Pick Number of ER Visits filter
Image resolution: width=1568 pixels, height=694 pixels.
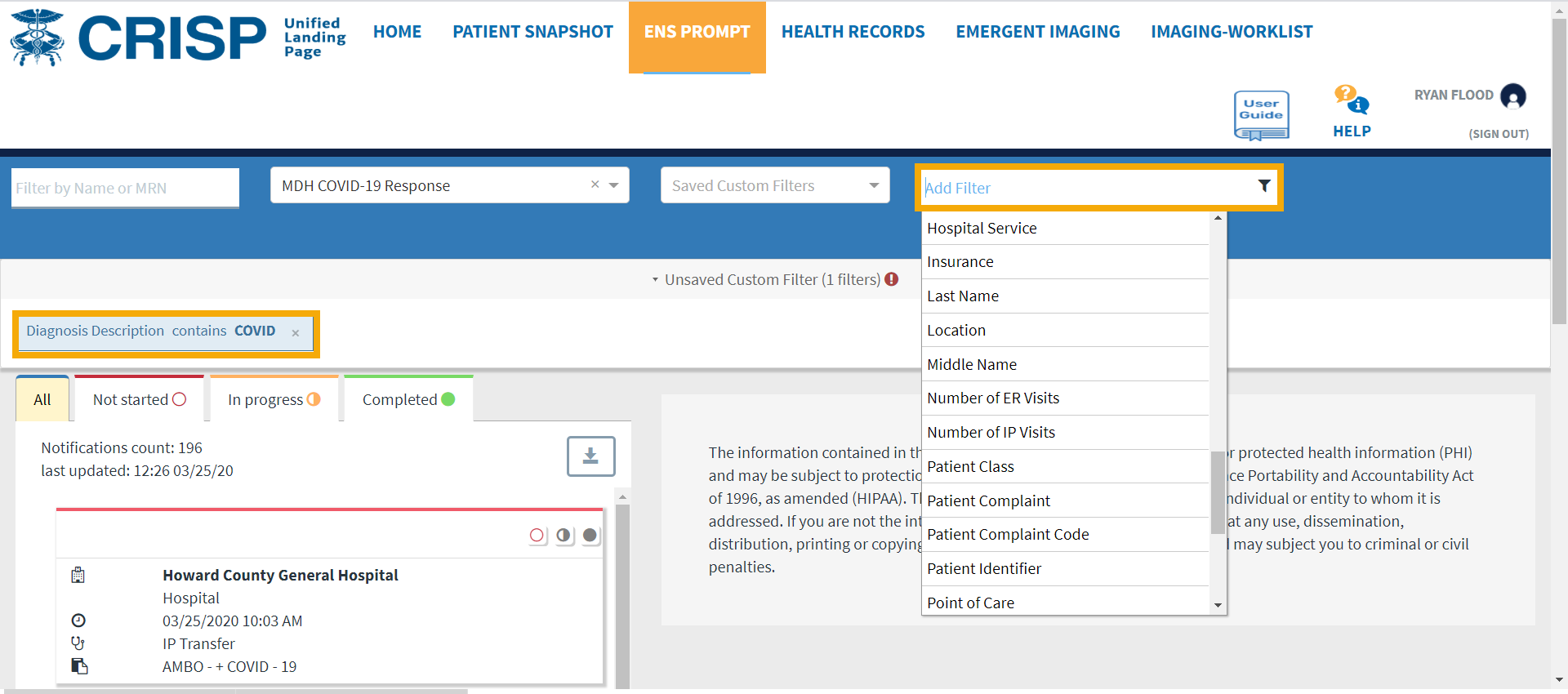[1066, 398]
